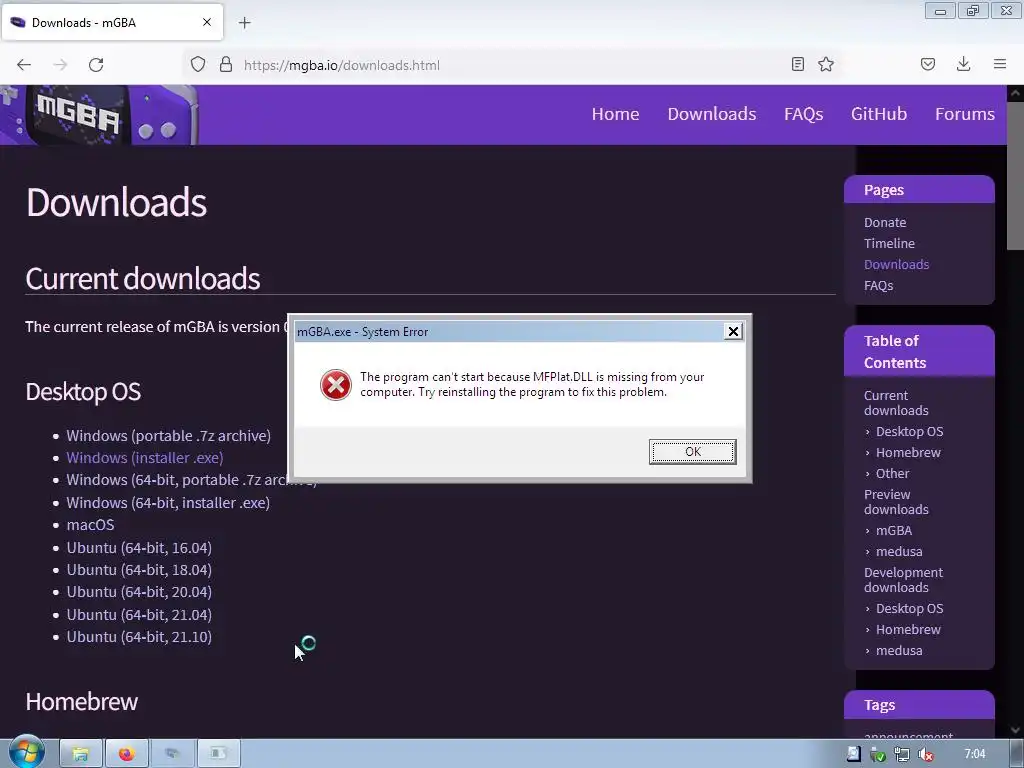Download Windows (64-bit, installer .exe)
Screen dimensions: 1024x768
pos(168,503)
